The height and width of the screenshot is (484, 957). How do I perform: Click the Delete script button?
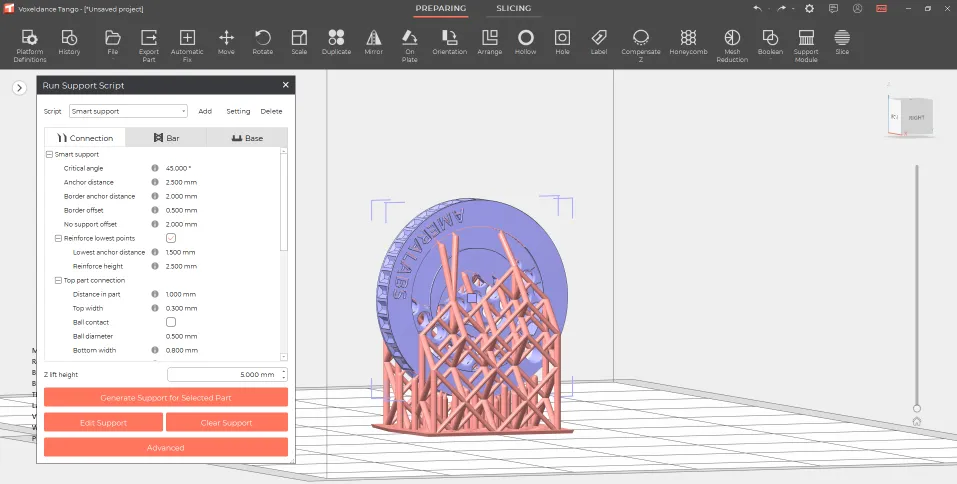click(x=271, y=111)
